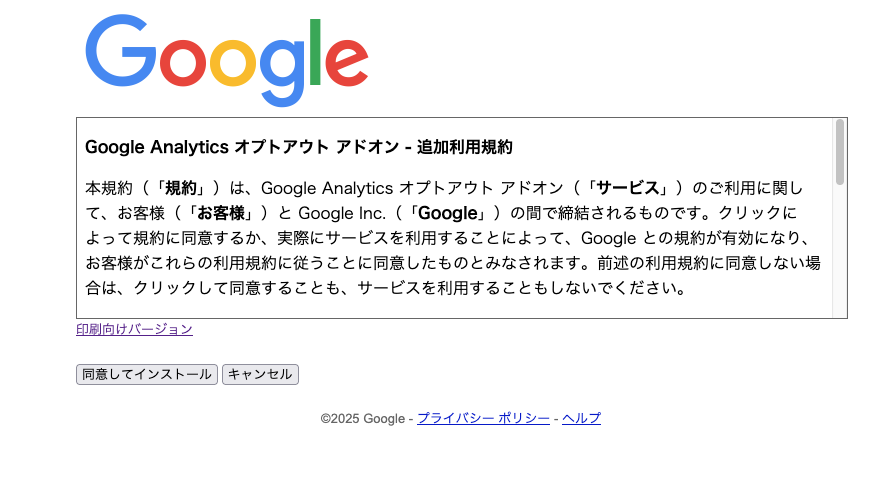The image size is (869, 502).
Task: Click the blue capital G of the Google logo
Action: (x=121, y=50)
